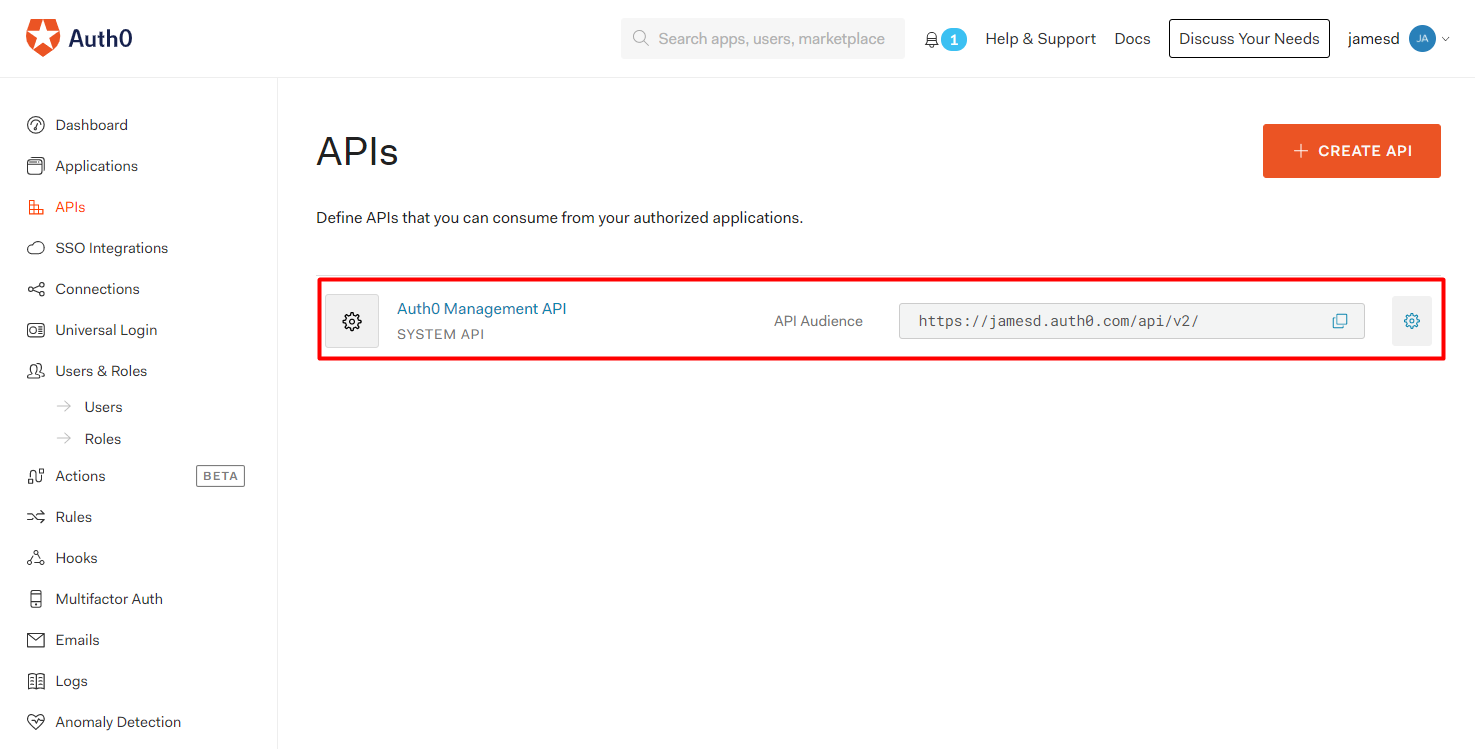Copy the API Audience URL
The image size is (1475, 749).
(1340, 321)
